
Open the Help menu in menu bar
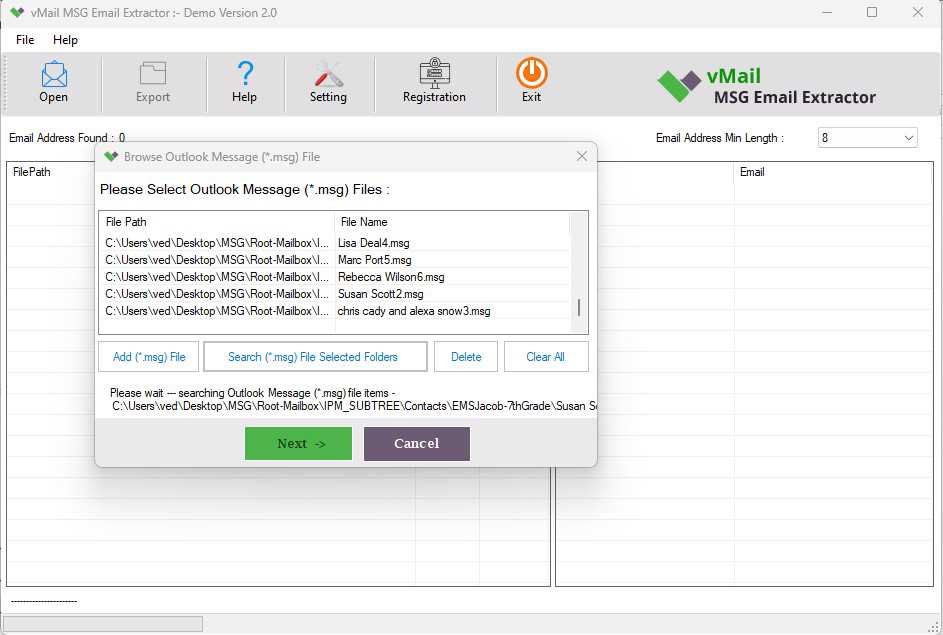pyautogui.click(x=66, y=40)
